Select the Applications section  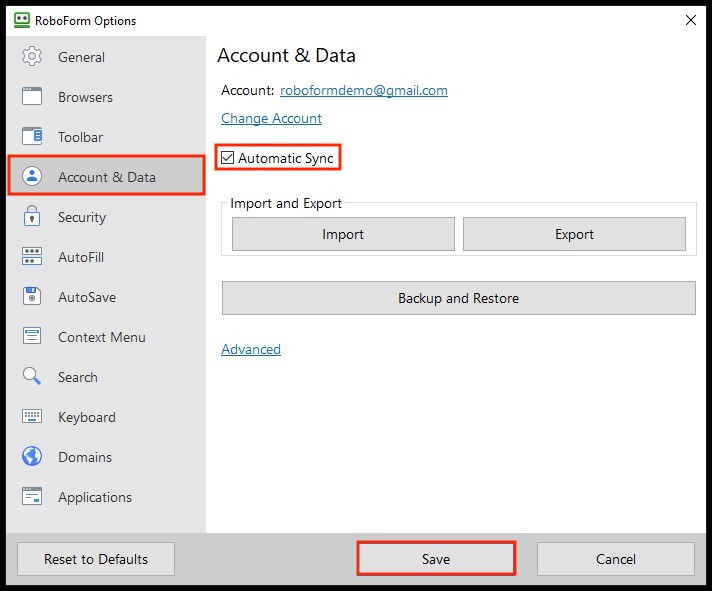106,496
